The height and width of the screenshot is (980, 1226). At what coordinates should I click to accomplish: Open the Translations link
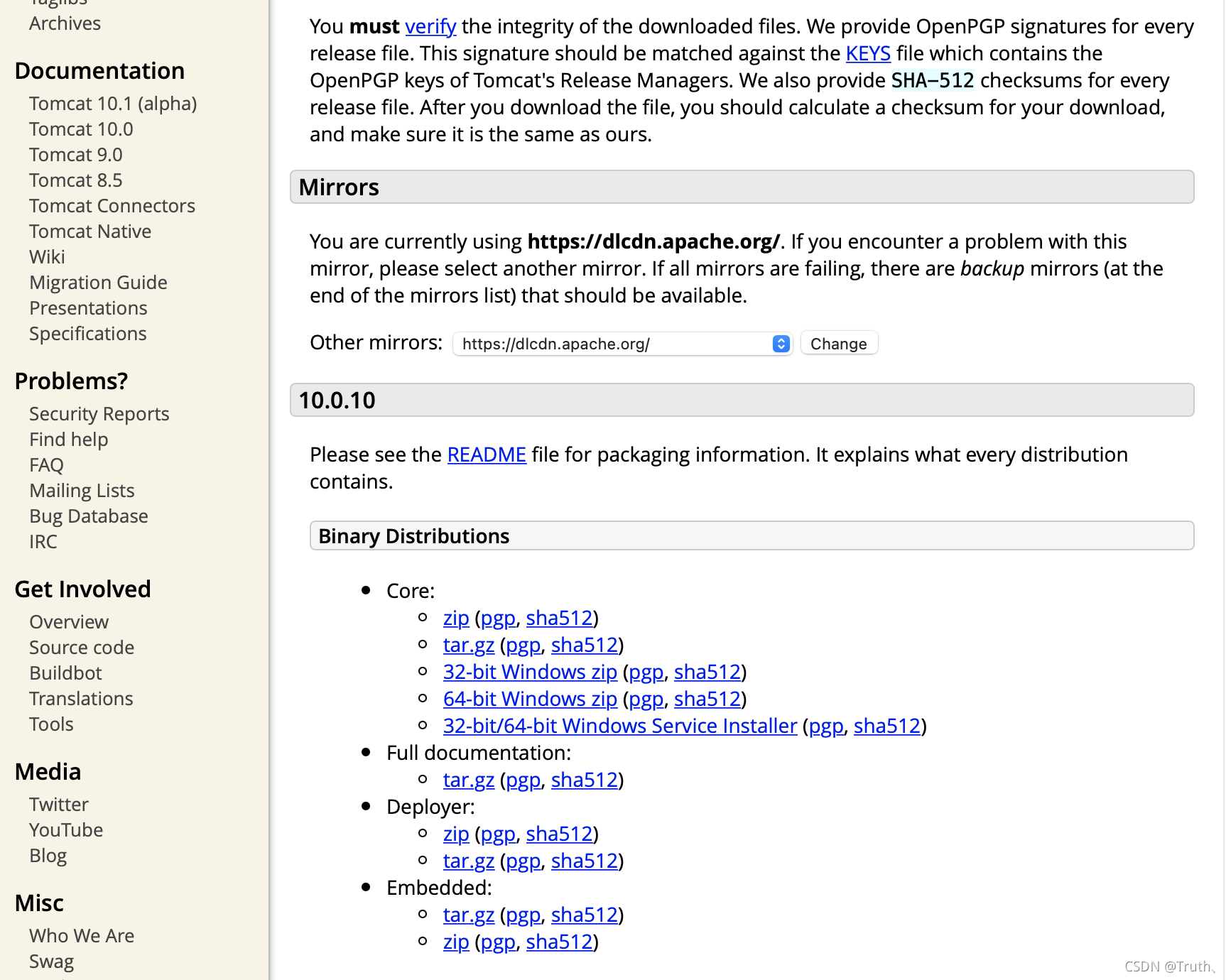point(81,699)
